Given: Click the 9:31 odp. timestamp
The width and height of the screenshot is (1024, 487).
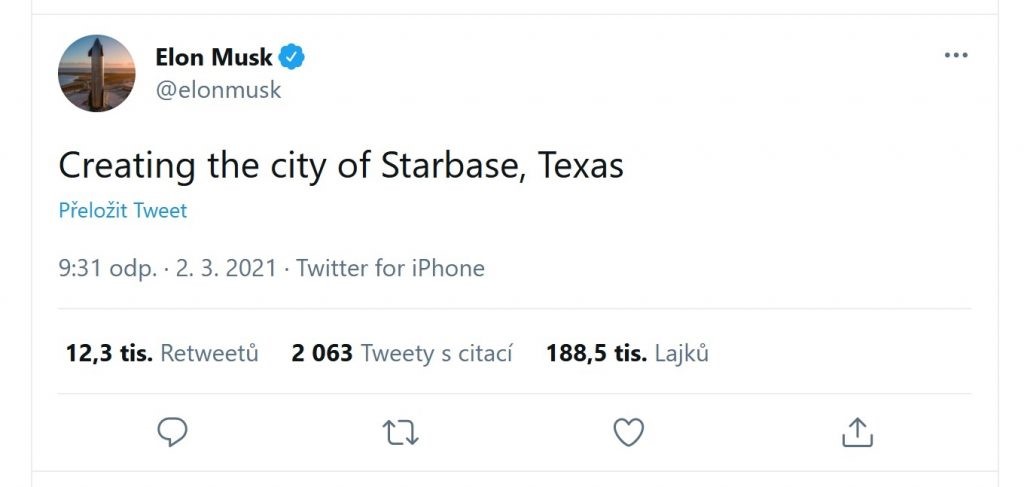Looking at the screenshot, I should [x=107, y=268].
